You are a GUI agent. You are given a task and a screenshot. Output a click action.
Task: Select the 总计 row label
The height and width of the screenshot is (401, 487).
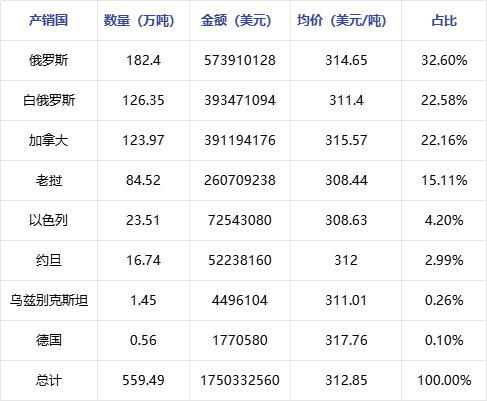pyautogui.click(x=49, y=380)
